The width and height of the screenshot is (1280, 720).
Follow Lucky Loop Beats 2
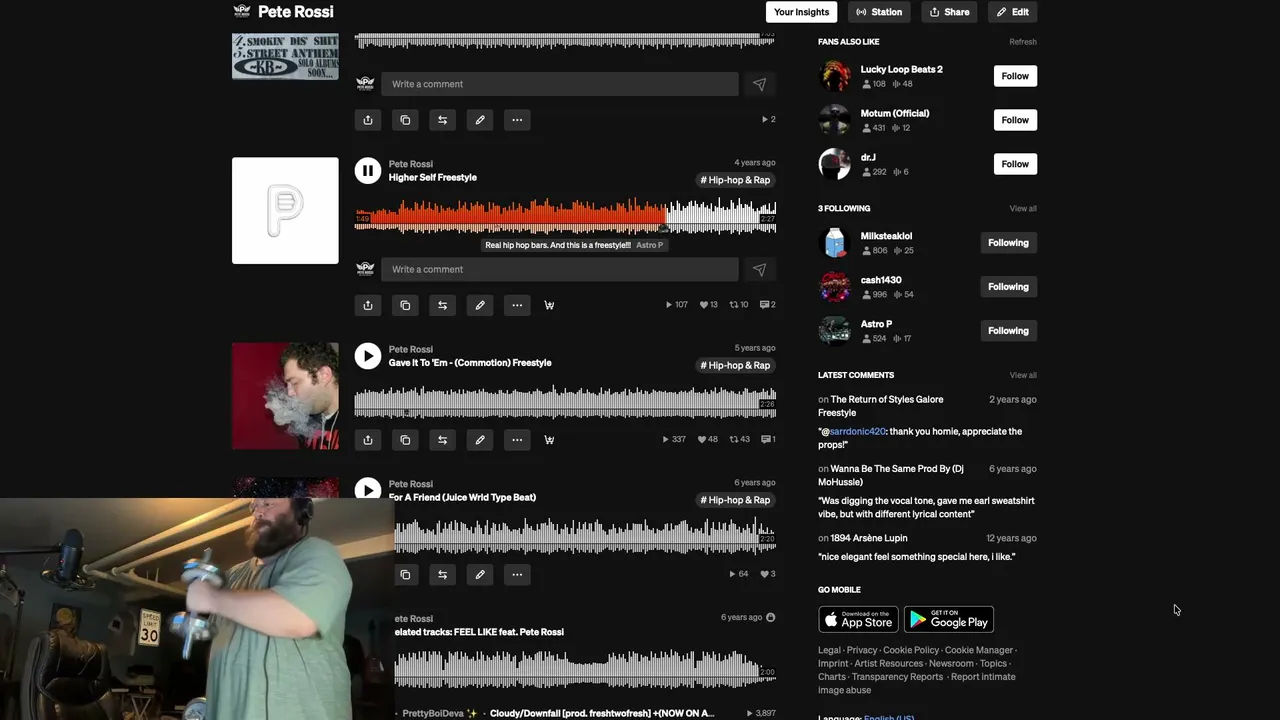click(1015, 76)
